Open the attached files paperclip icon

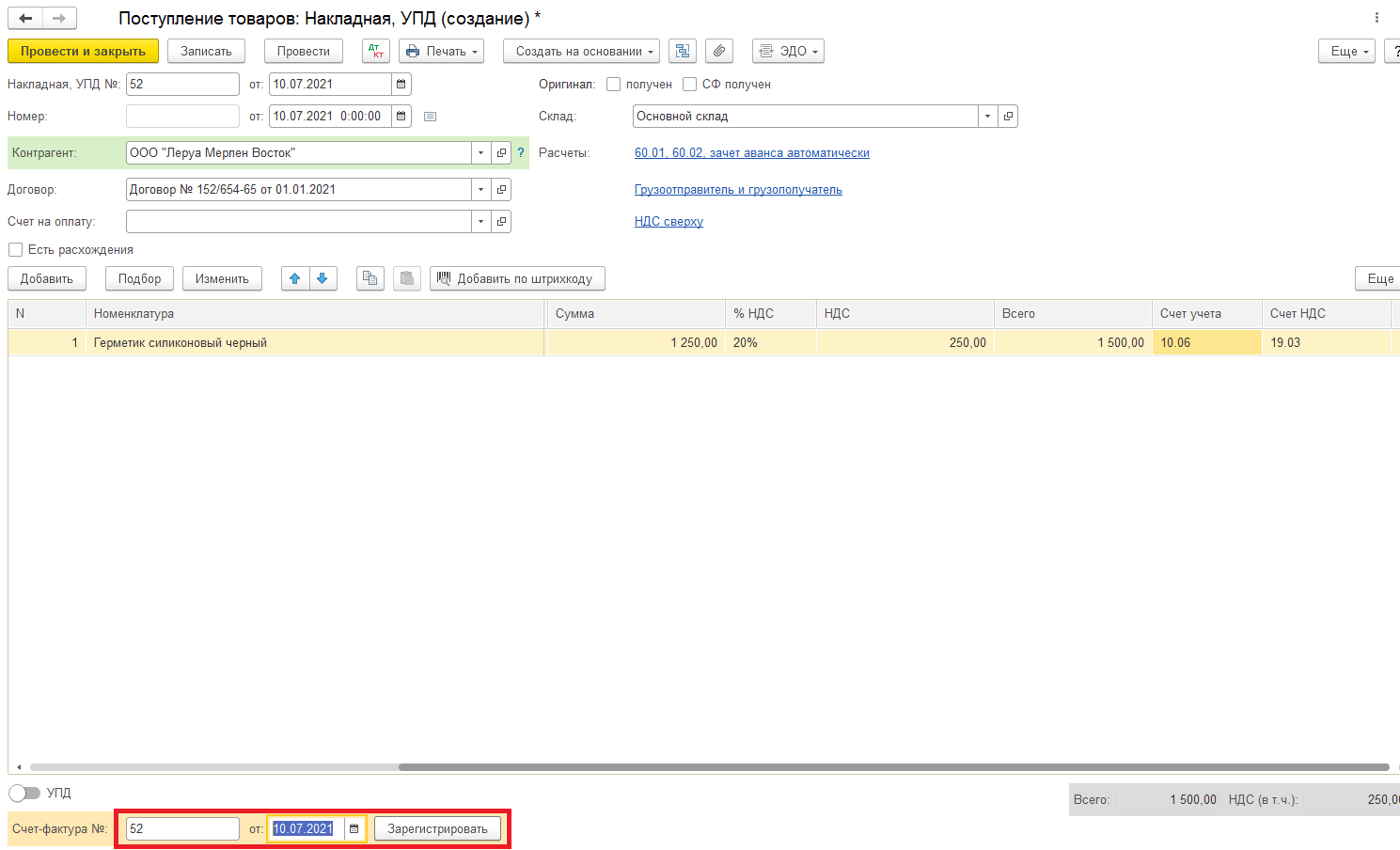718,52
